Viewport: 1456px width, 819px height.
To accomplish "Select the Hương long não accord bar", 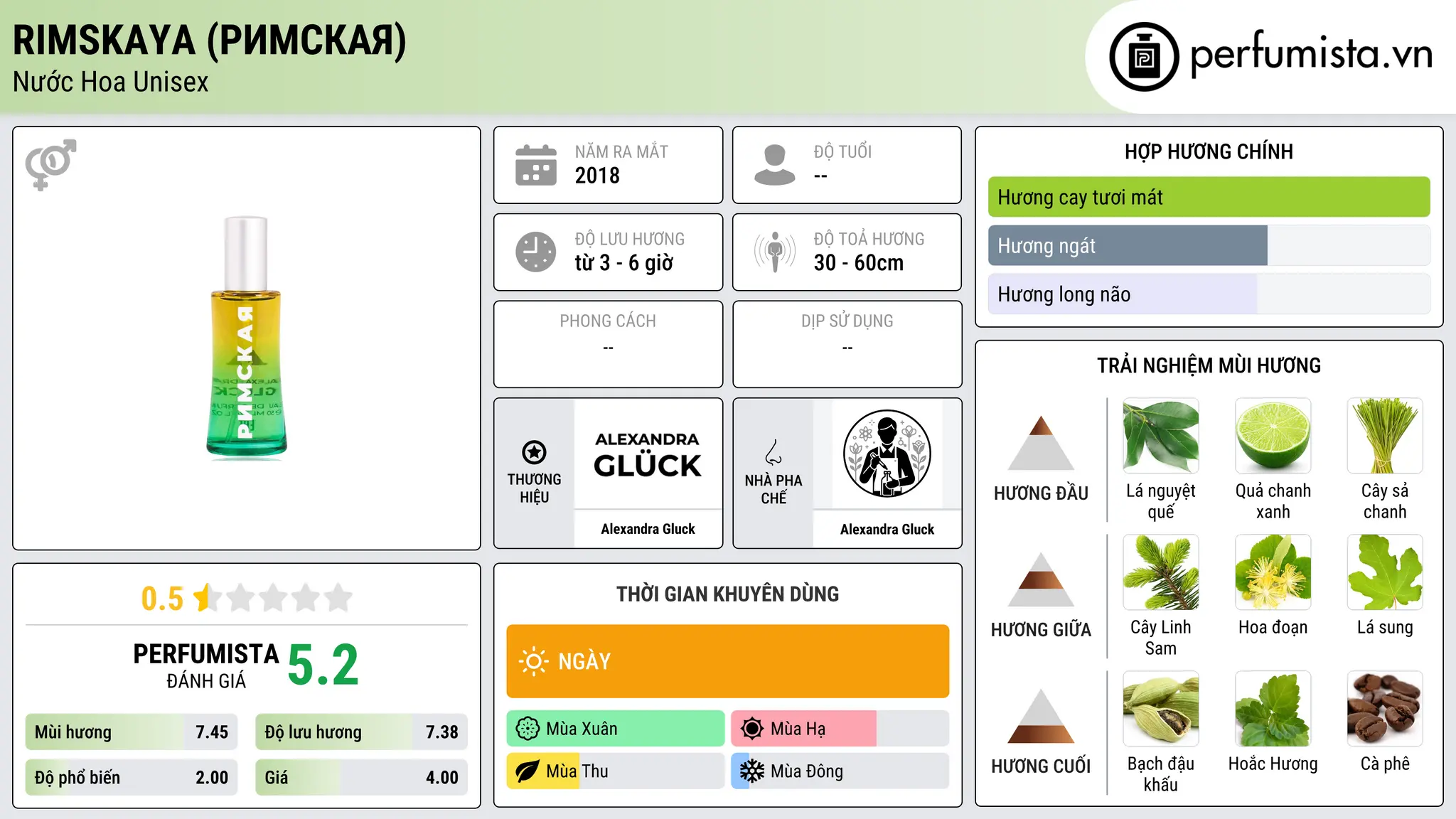I will click(1209, 294).
